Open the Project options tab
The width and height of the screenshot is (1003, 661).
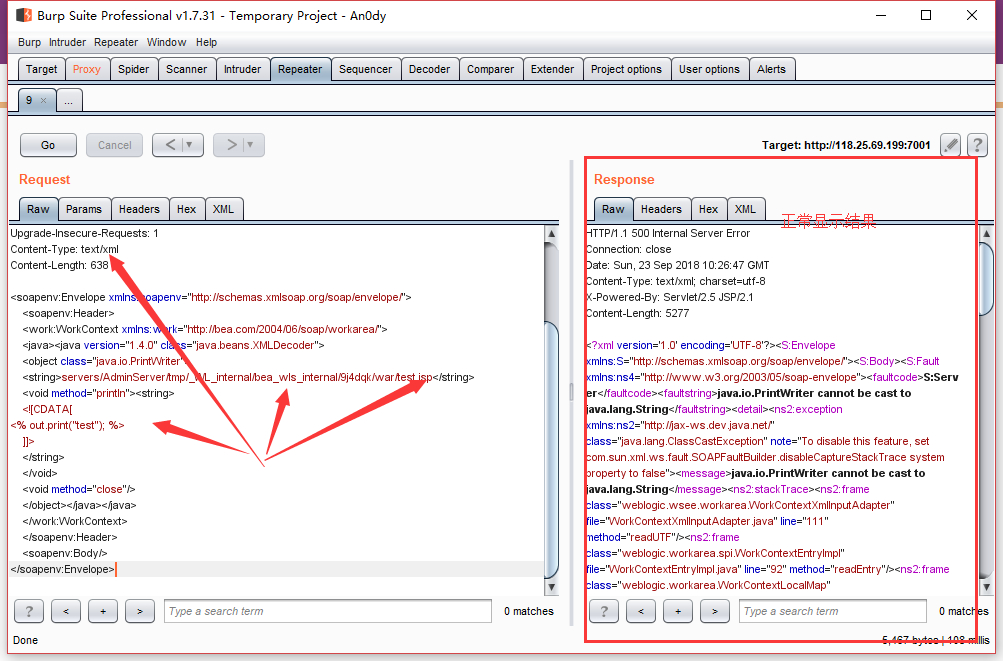tap(626, 69)
